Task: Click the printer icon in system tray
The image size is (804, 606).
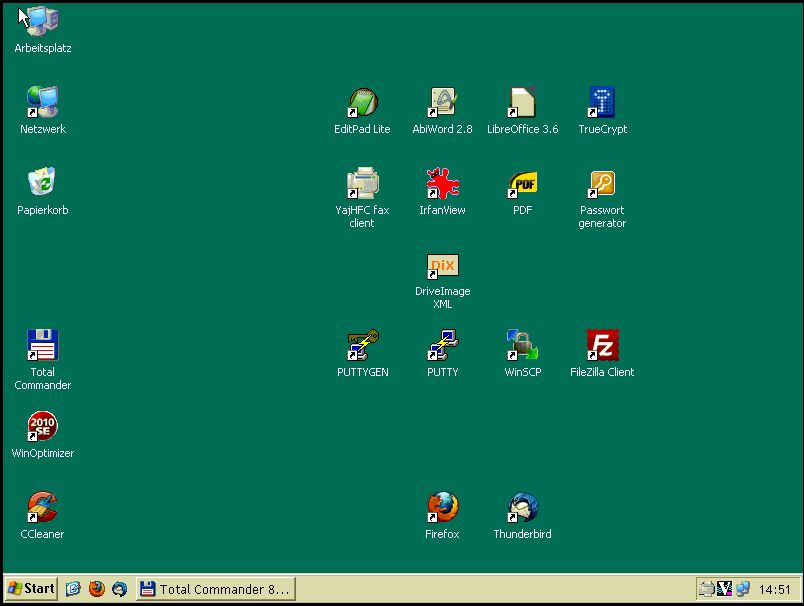Action: 707,589
